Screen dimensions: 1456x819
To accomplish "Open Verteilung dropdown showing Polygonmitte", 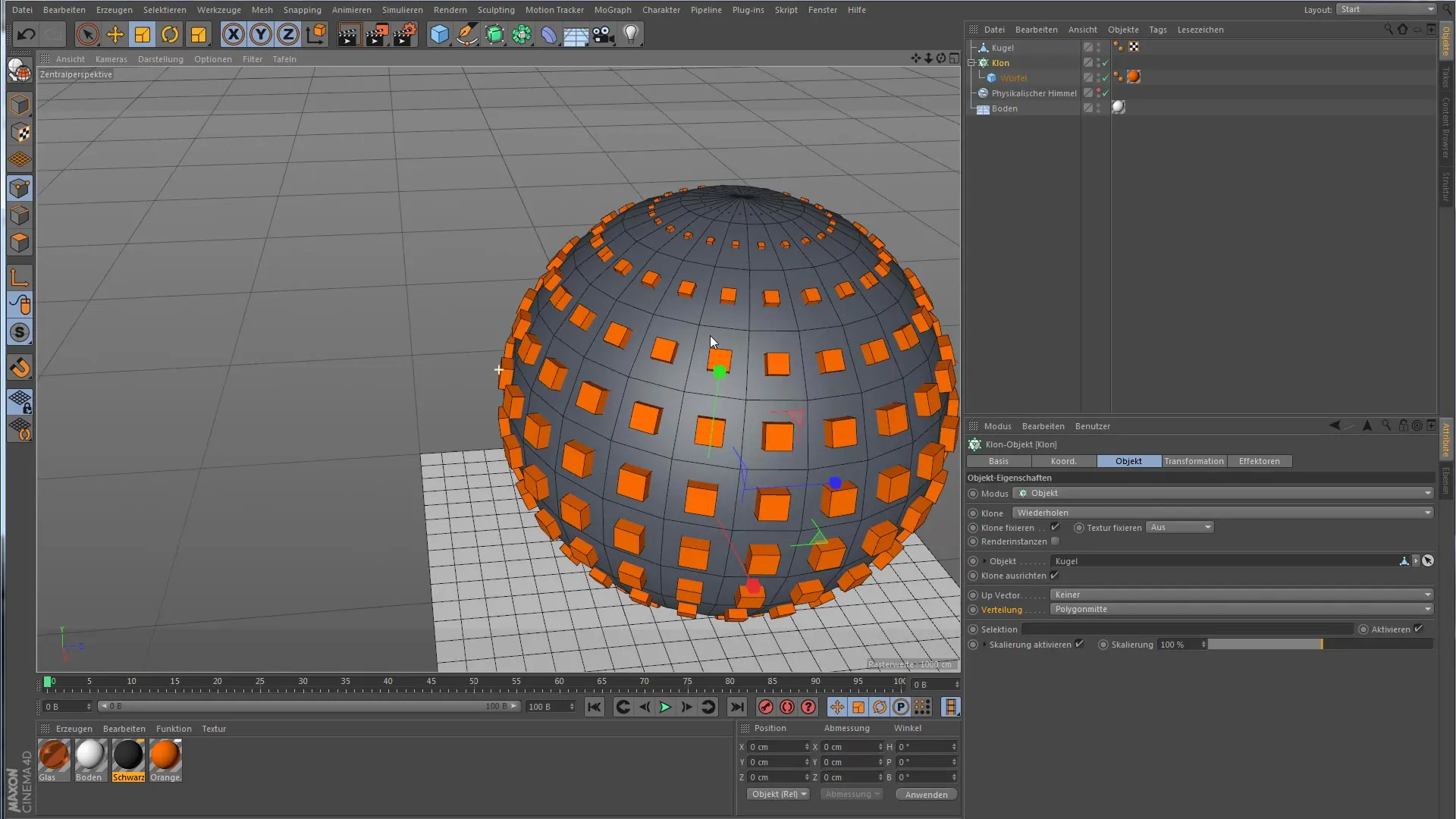I will pyautogui.click(x=1241, y=609).
